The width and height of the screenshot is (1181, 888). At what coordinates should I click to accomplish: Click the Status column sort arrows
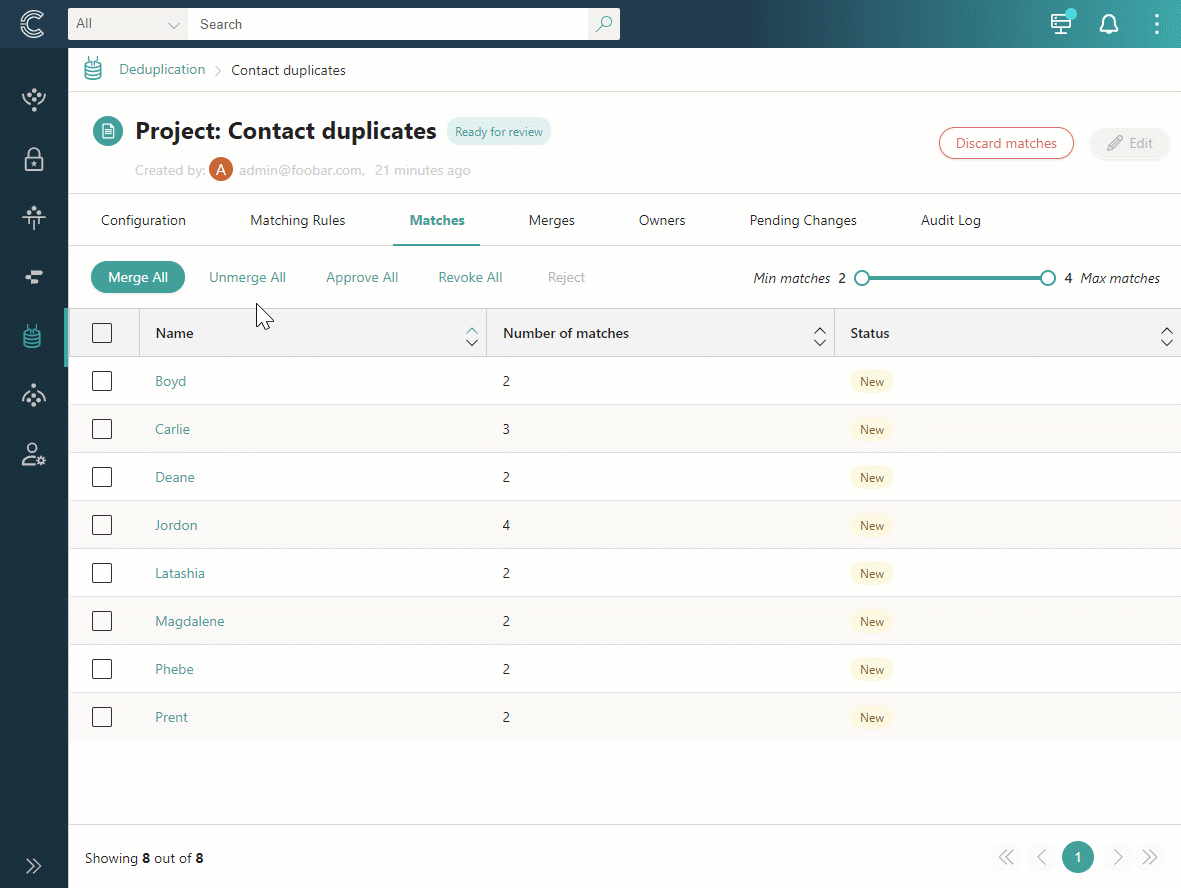click(1166, 332)
